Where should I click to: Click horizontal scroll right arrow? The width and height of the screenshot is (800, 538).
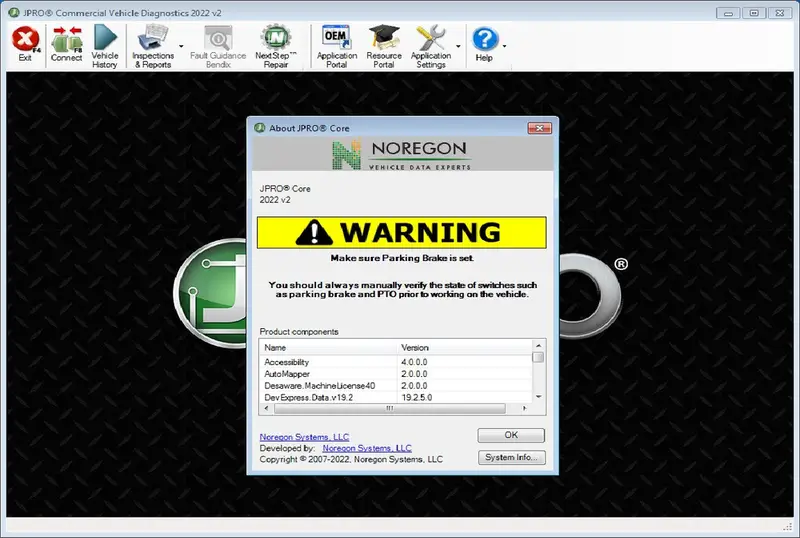pos(524,408)
